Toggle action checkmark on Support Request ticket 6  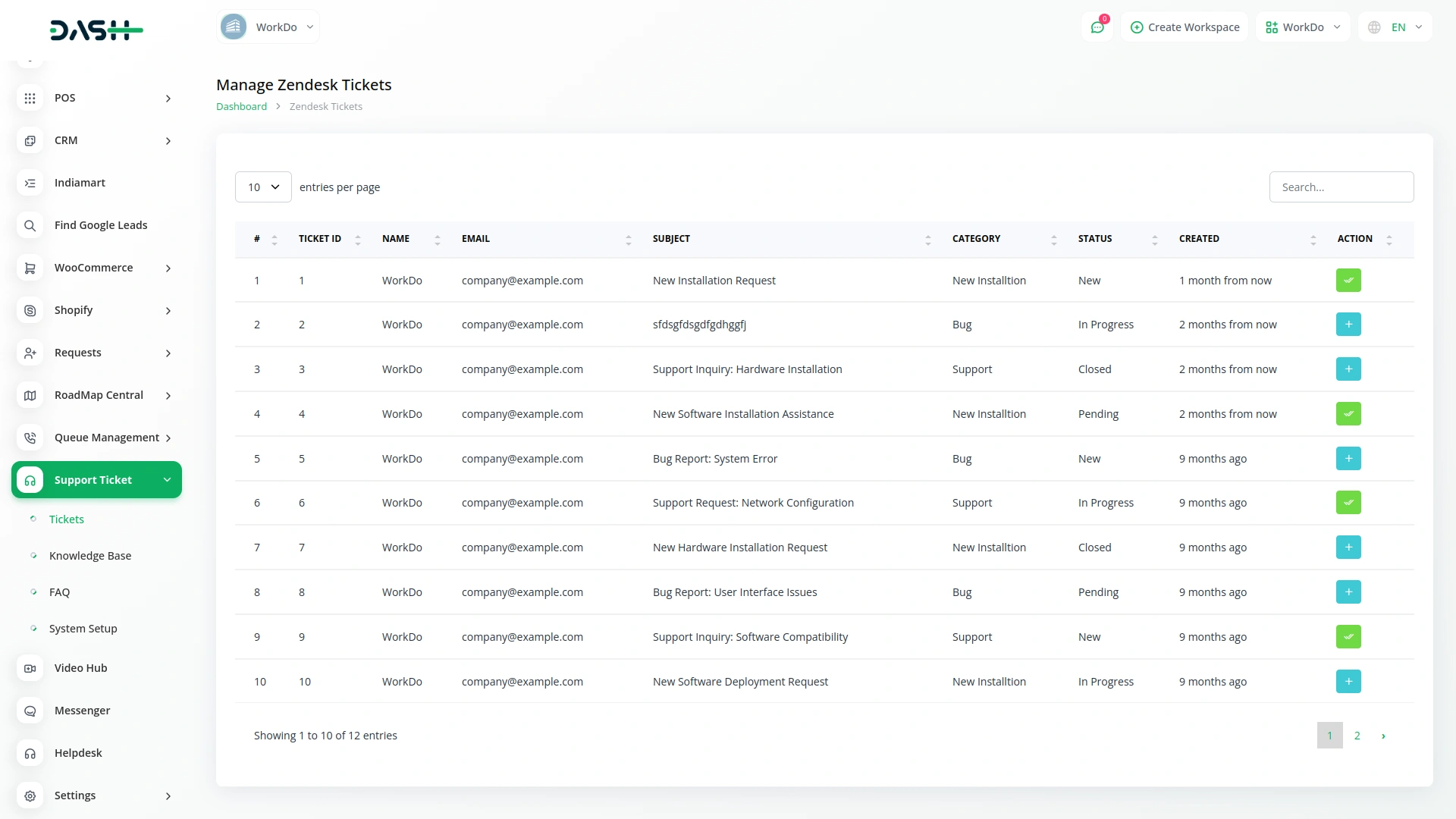click(1348, 502)
